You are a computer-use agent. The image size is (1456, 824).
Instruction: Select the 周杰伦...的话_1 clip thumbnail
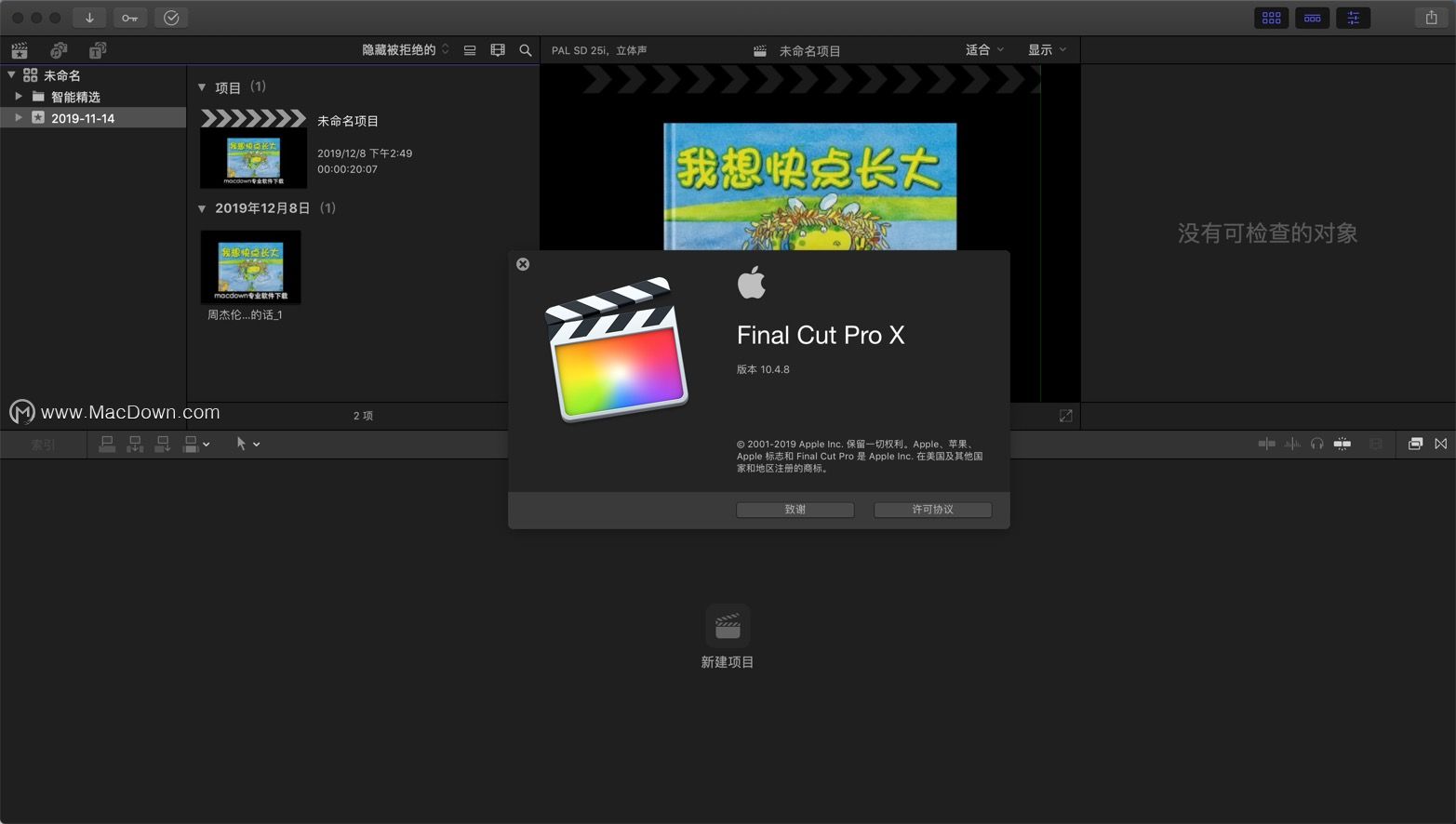pos(250,267)
